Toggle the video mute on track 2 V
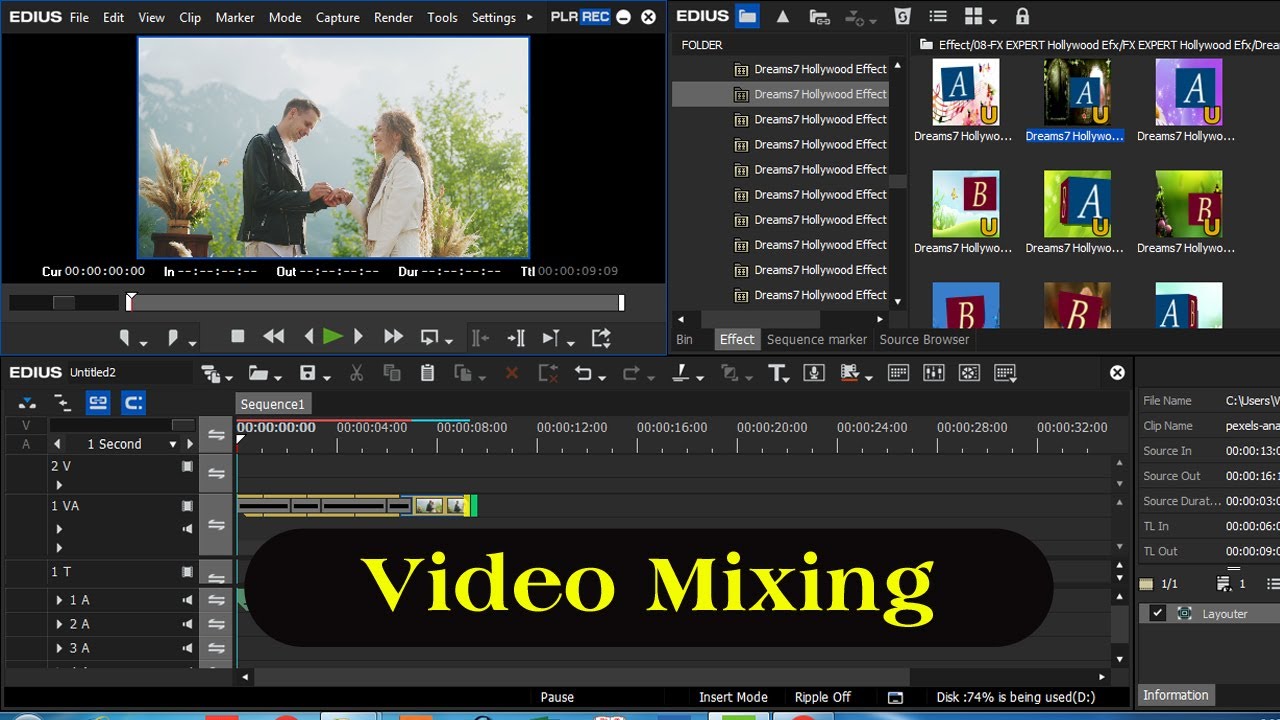 [187, 466]
